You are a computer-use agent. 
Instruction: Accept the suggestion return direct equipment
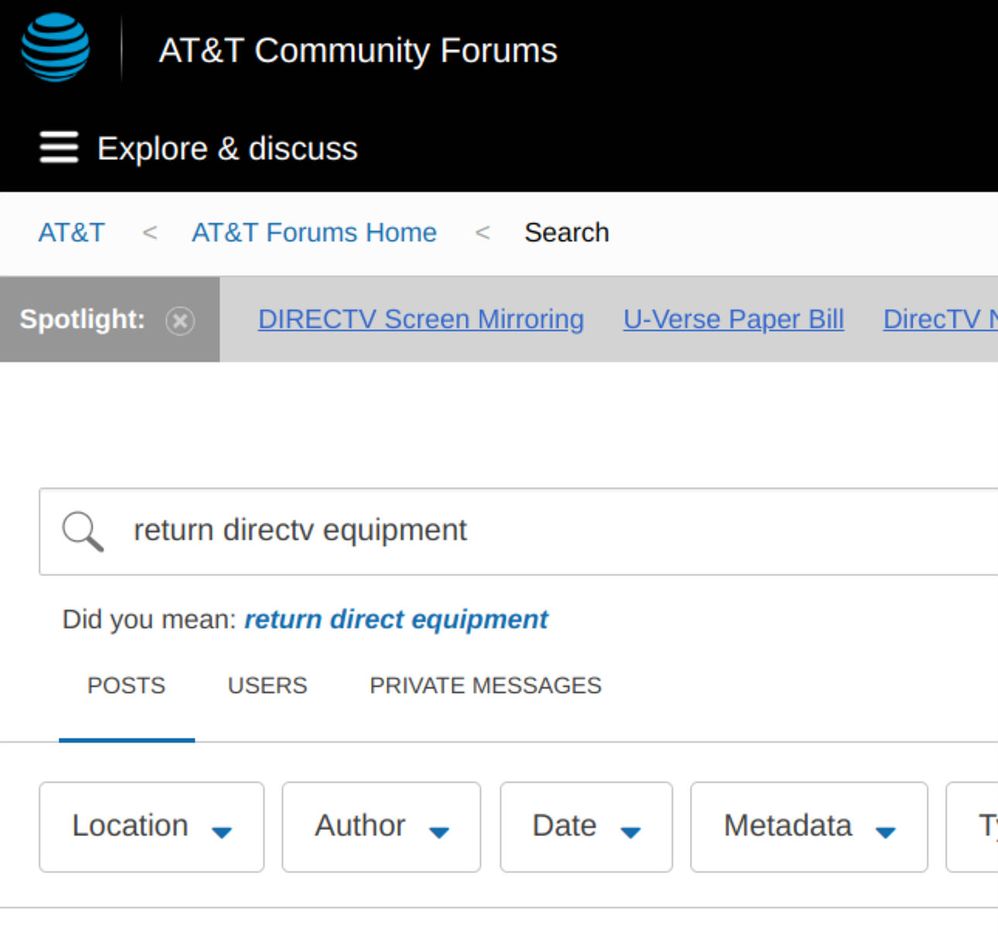click(396, 619)
